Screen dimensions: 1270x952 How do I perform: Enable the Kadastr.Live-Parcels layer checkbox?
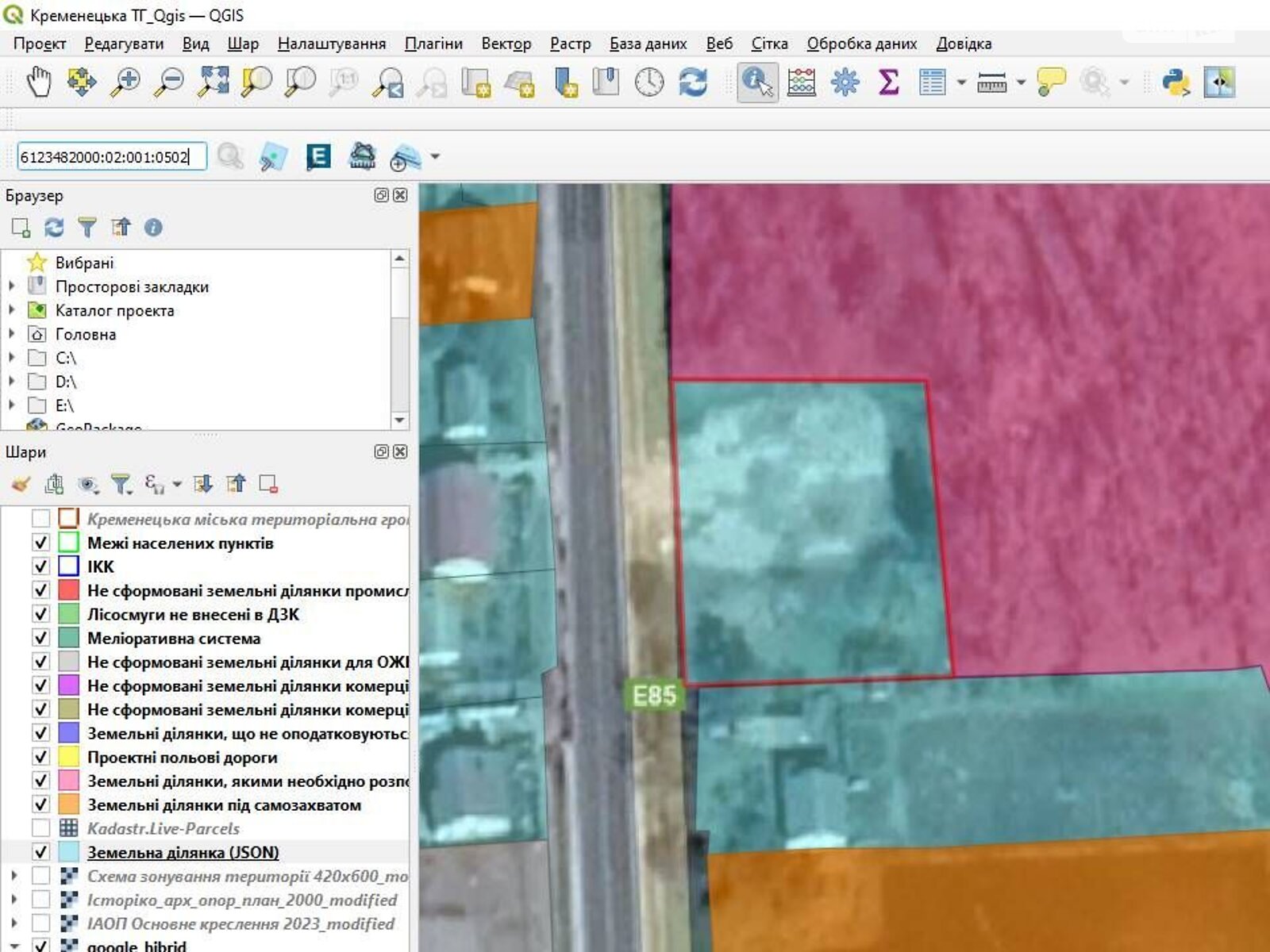(x=40, y=828)
